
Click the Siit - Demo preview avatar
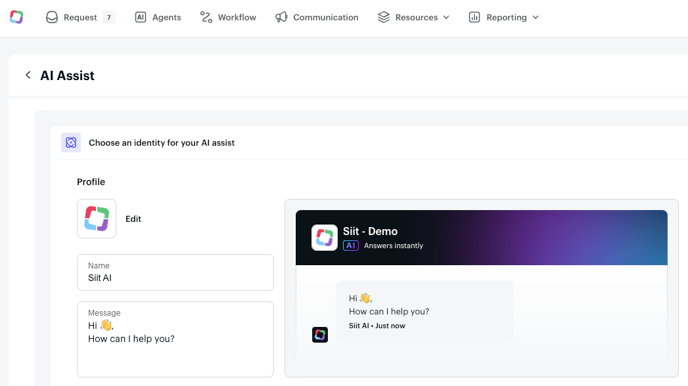324,238
